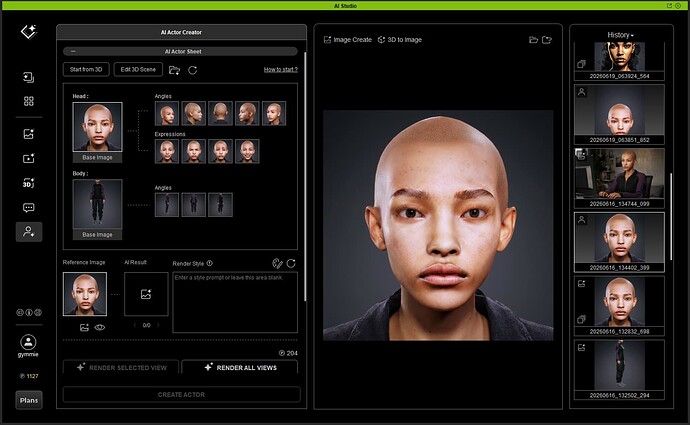Open the four-squares gallery sidebar icon
Viewport: 690px width, 425px height.
point(29,101)
